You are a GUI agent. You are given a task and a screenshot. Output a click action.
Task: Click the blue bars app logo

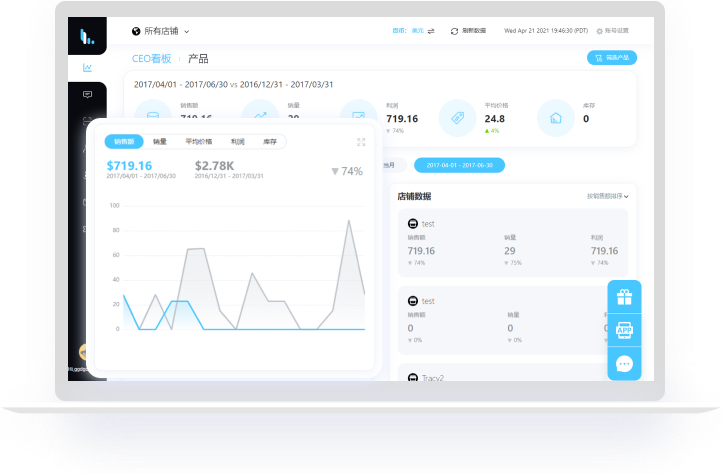click(87, 36)
